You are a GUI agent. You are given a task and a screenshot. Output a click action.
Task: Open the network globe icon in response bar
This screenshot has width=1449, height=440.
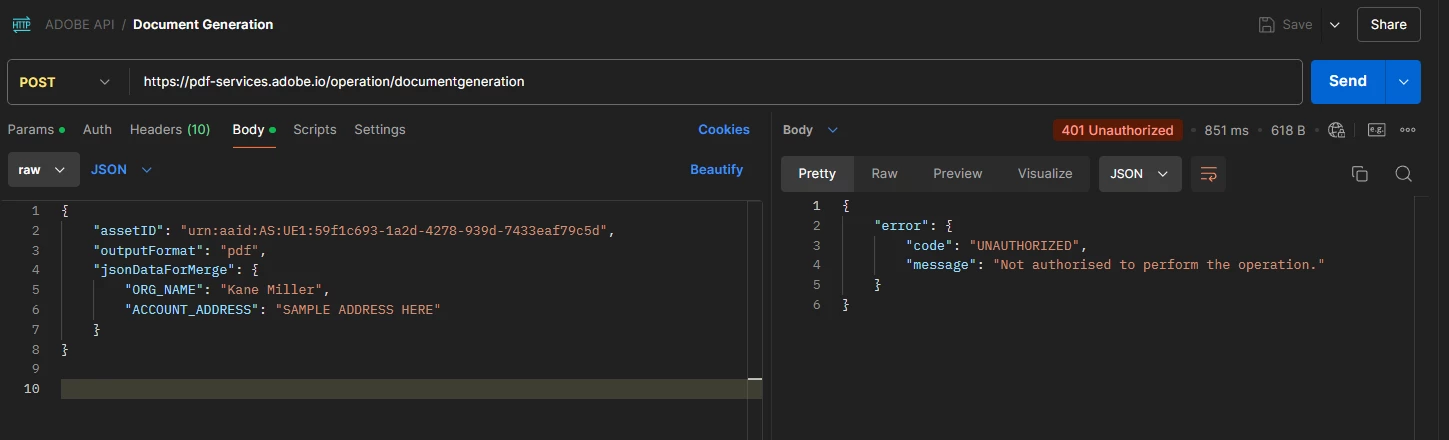(x=1337, y=130)
